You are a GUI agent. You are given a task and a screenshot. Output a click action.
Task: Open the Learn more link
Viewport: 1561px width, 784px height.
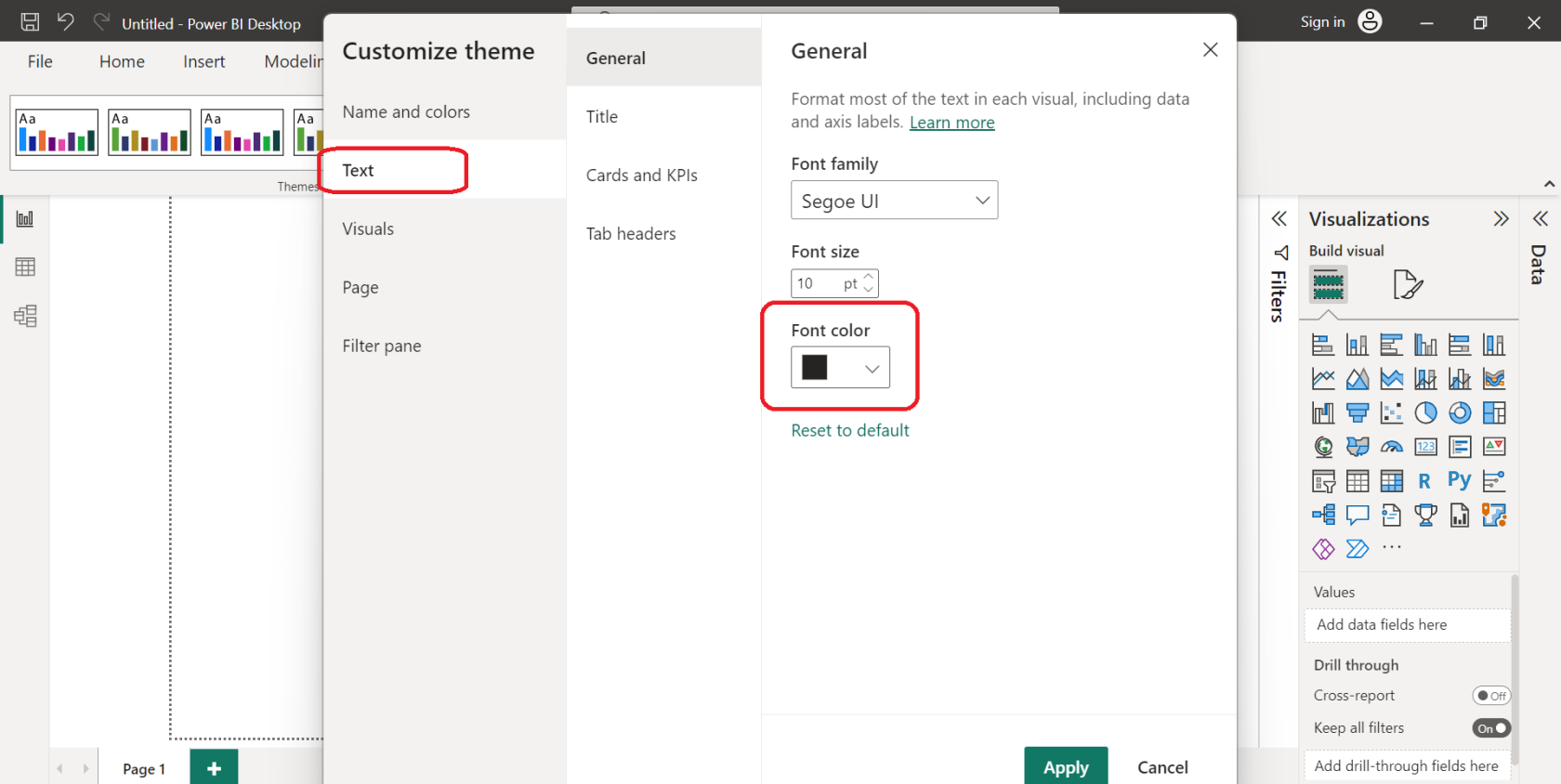tap(951, 123)
